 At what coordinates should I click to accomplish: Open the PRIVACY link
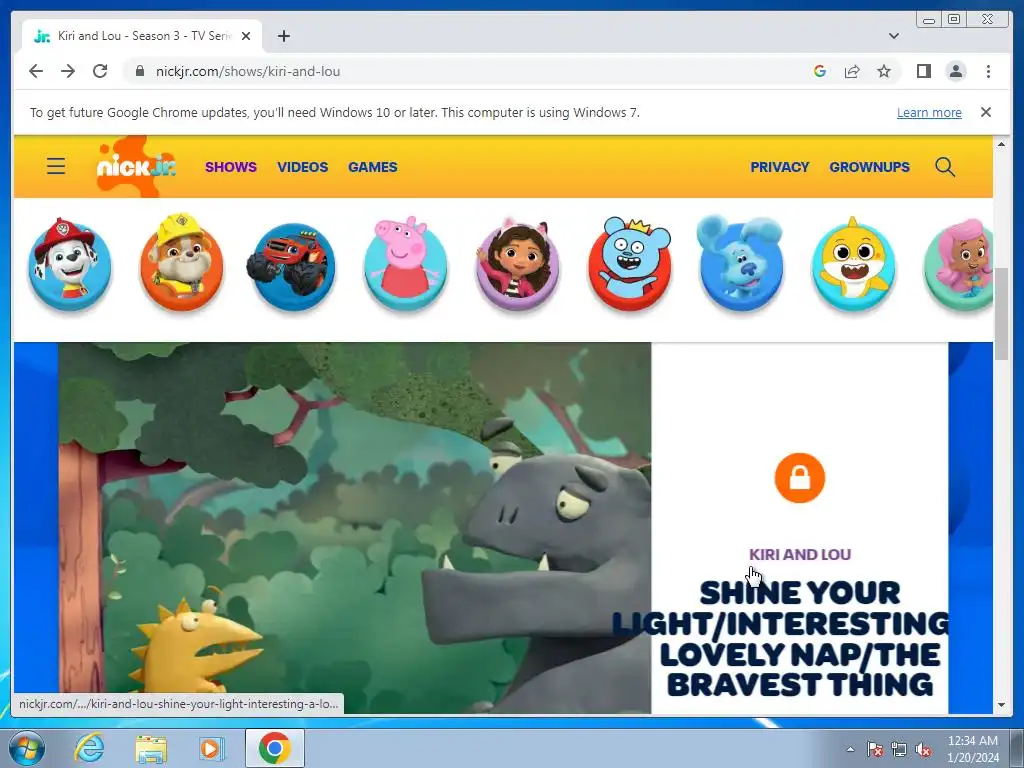click(779, 167)
